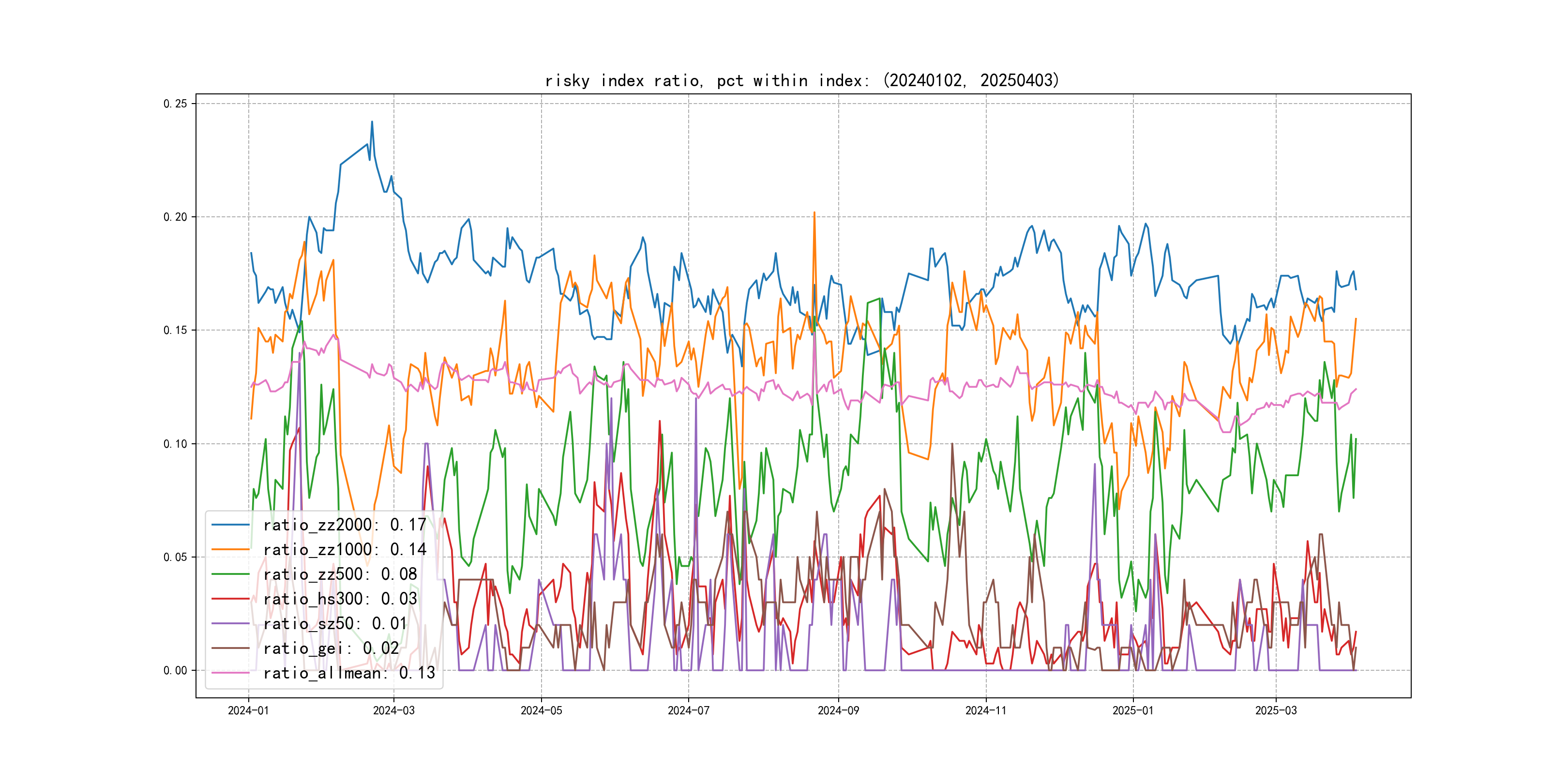Image resolution: width=1568 pixels, height=784 pixels.
Task: Click the brown ratio_gei legend line sample
Action: [230, 648]
